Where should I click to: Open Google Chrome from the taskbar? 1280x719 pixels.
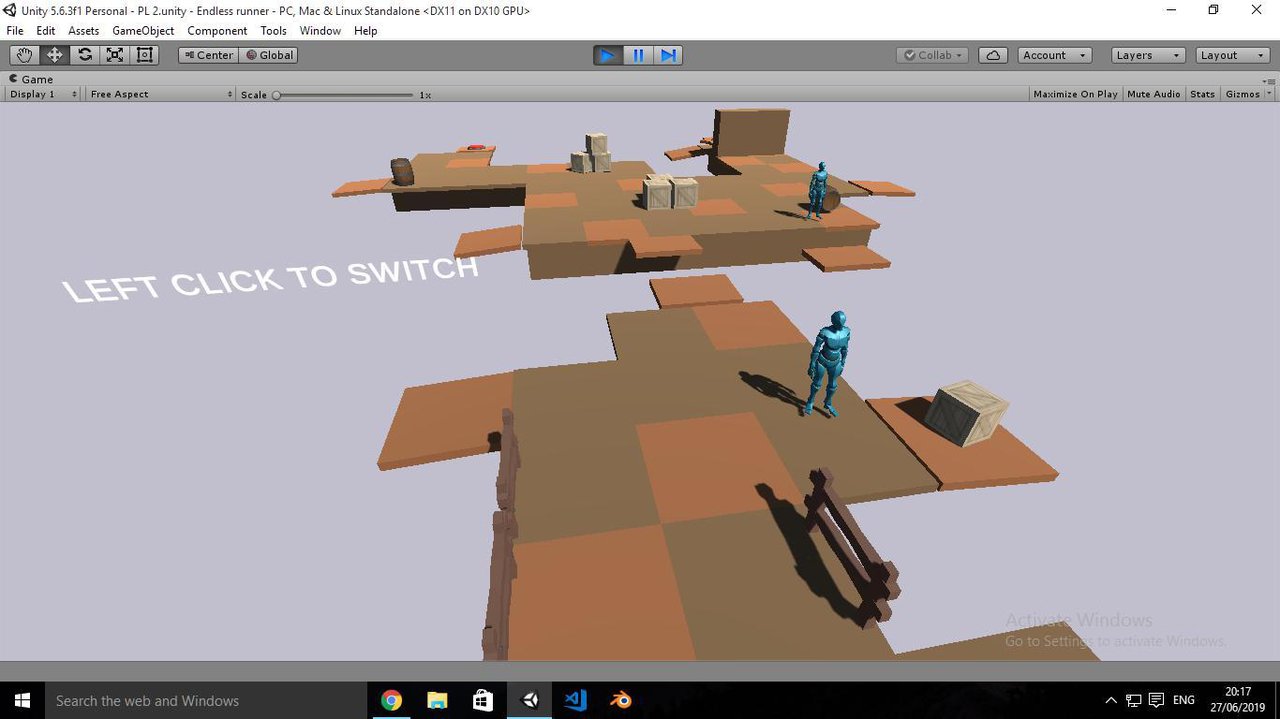click(x=391, y=700)
